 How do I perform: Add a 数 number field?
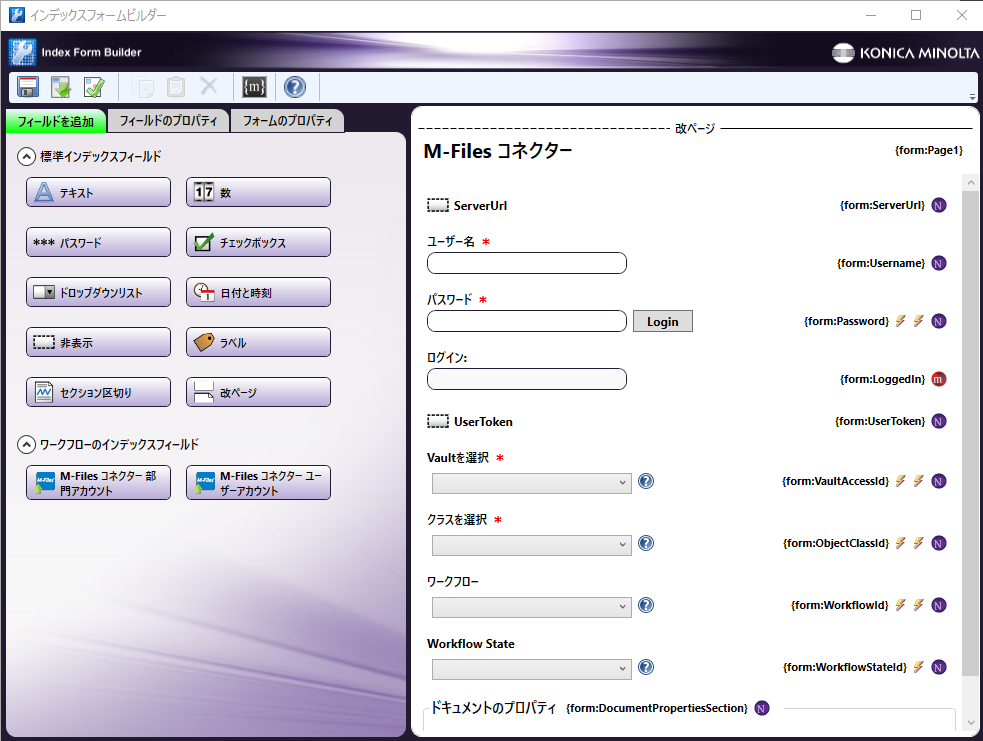click(258, 192)
